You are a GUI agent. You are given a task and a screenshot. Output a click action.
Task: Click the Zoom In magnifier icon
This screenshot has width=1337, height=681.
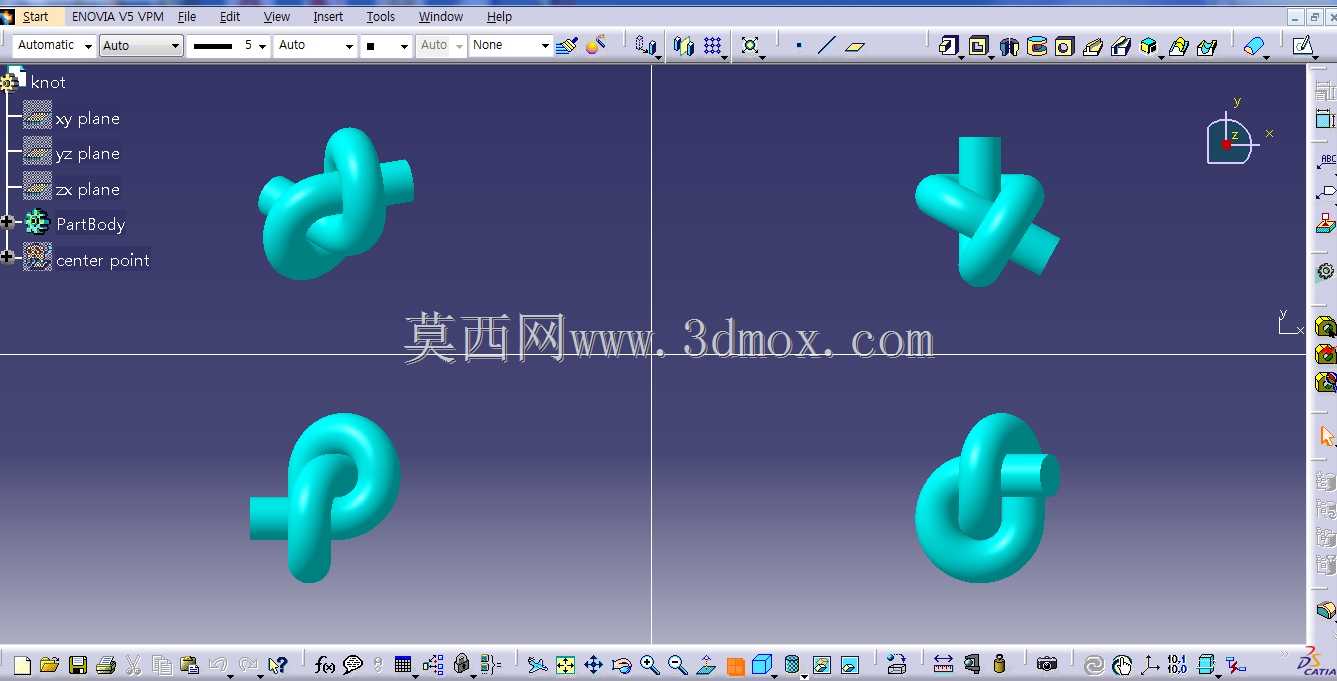point(650,665)
